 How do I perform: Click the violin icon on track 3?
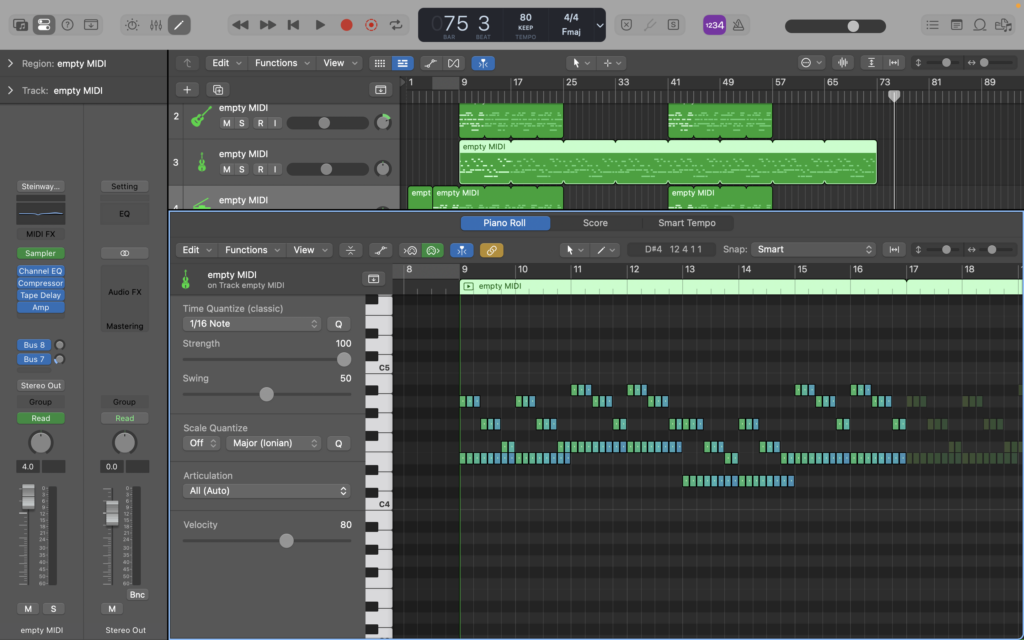coord(201,162)
